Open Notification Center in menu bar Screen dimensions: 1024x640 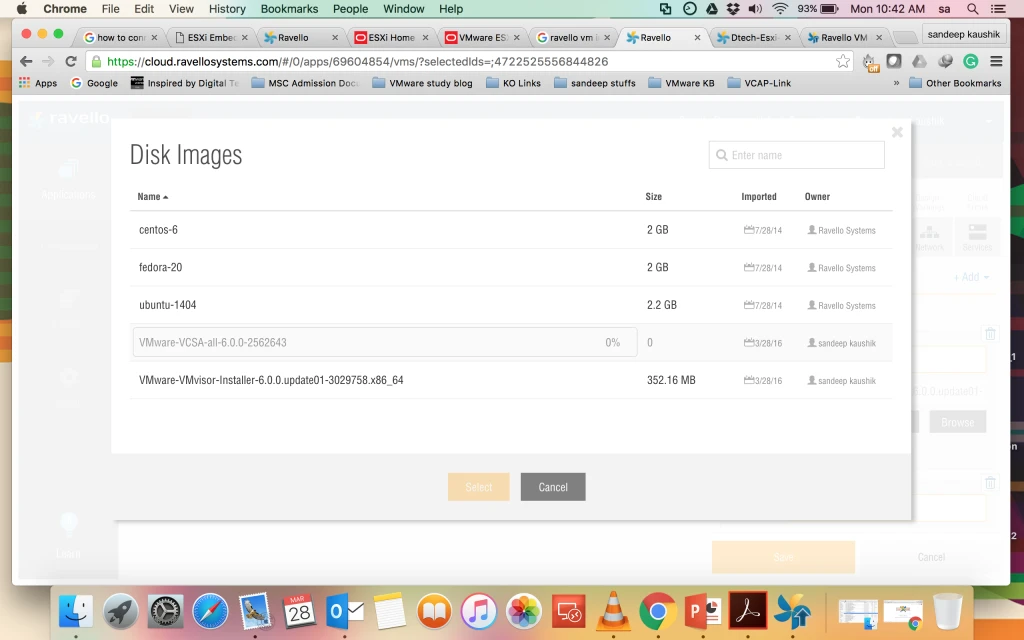click(x=998, y=8)
